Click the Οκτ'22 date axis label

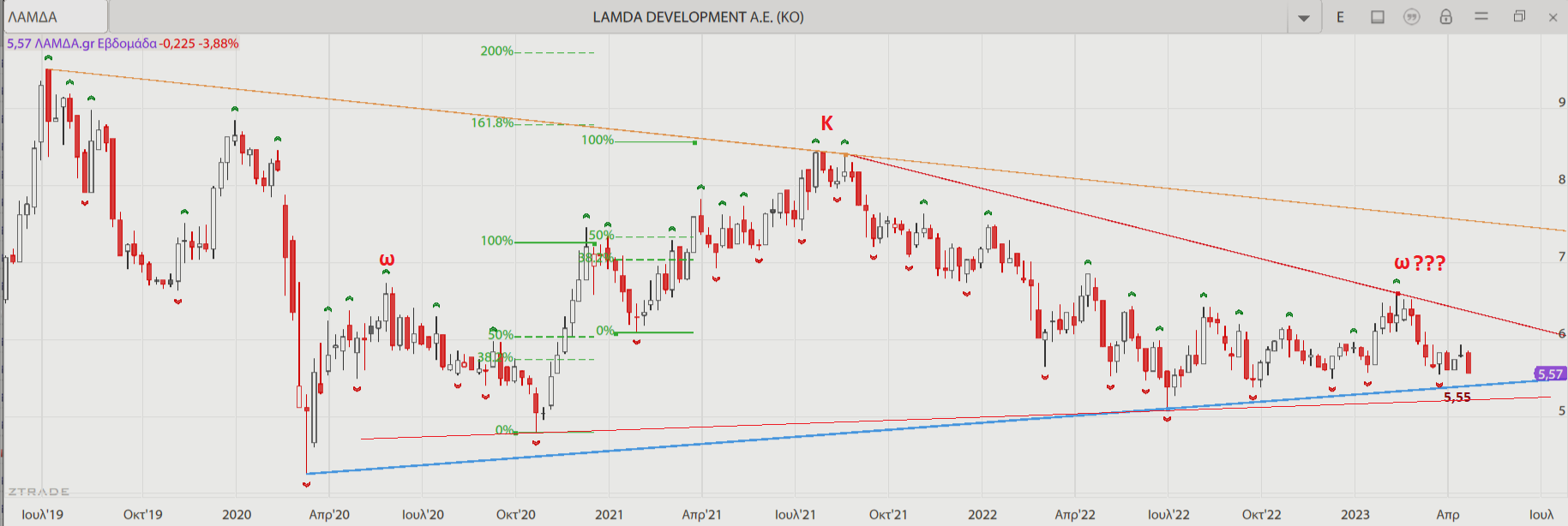1262,515
